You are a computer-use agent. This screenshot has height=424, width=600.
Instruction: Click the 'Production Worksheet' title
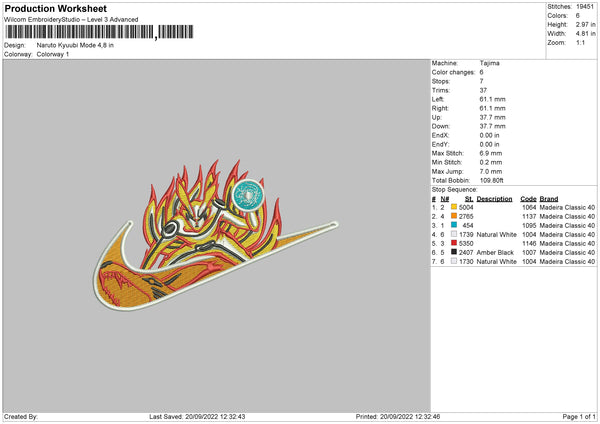(55, 8)
